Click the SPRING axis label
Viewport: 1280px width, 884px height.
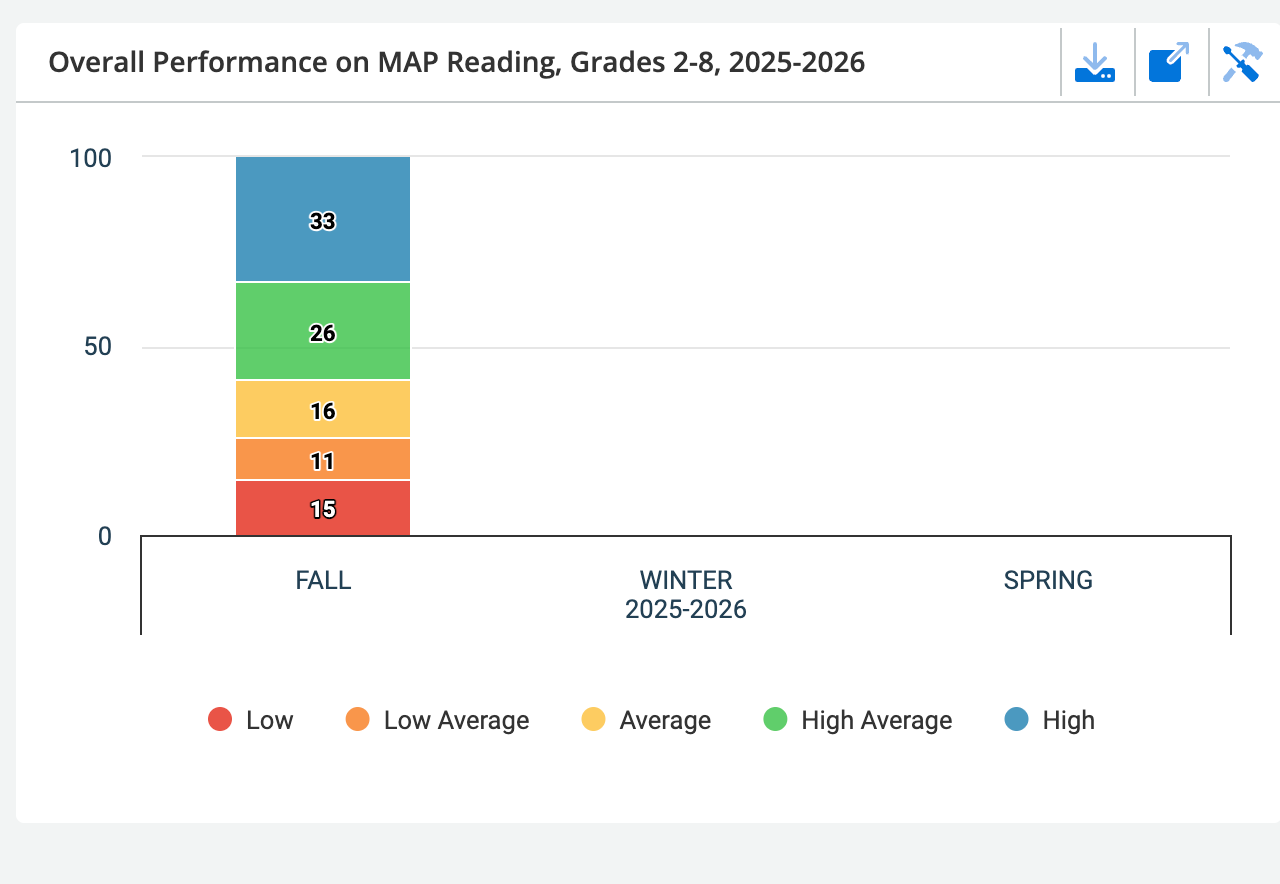point(1048,580)
